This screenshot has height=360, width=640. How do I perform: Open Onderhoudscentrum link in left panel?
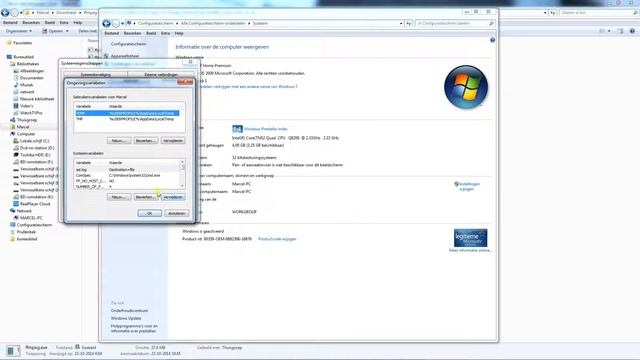point(129,311)
